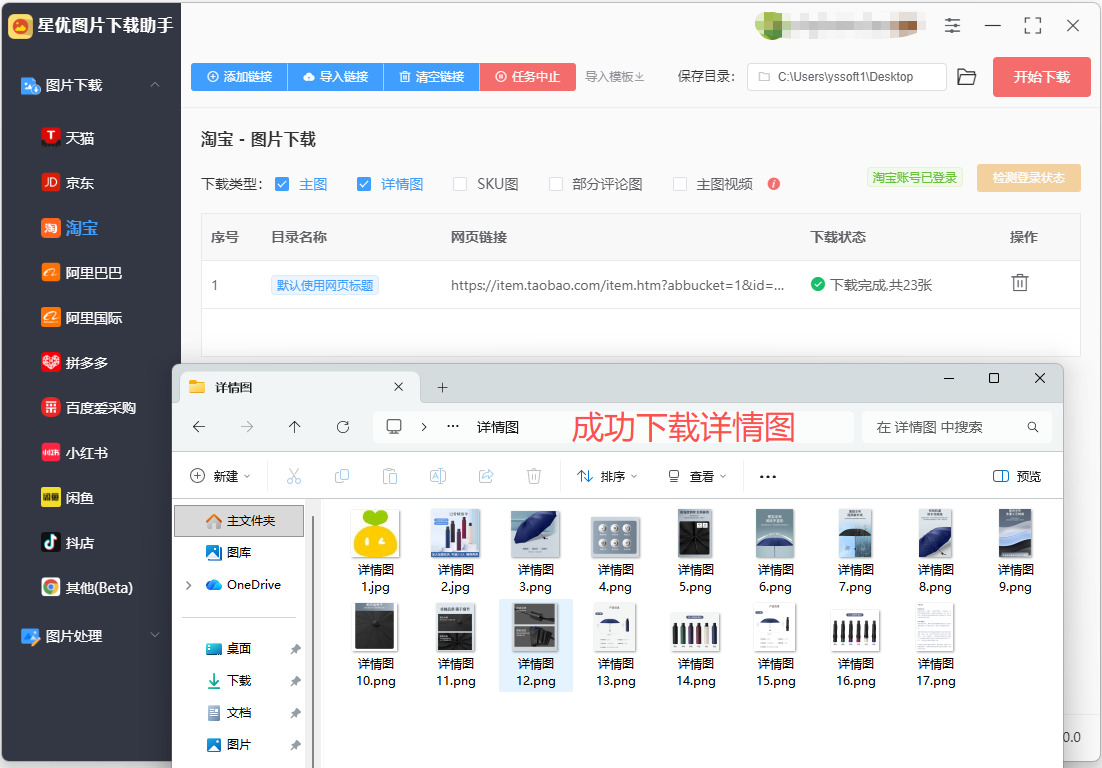The height and width of the screenshot is (768, 1102).
Task: Click the Rename icon in Explorer toolbar
Action: point(438,476)
